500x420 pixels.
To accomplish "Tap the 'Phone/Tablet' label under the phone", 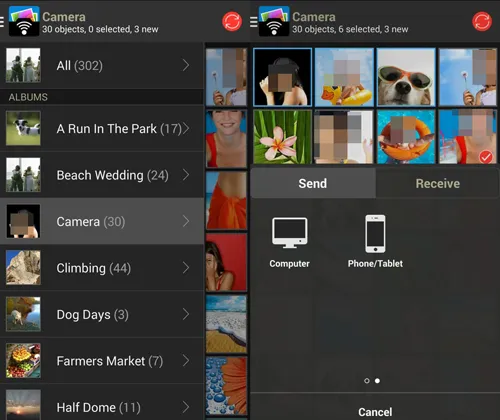I will (375, 264).
